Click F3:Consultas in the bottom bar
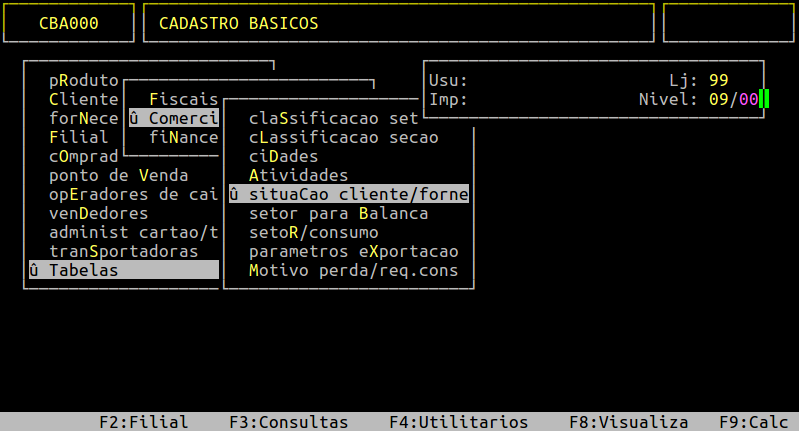Viewport: 799px width, 431px height. click(x=288, y=422)
